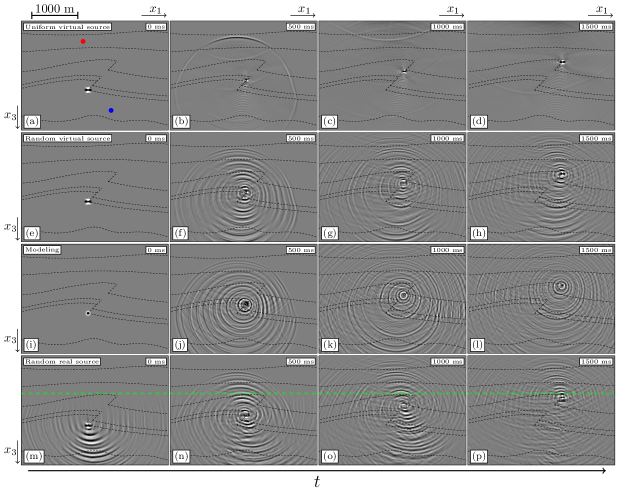This screenshot has width=630, height=491.
Task: Click the wavefront center in panel (j)
Action: point(244,303)
